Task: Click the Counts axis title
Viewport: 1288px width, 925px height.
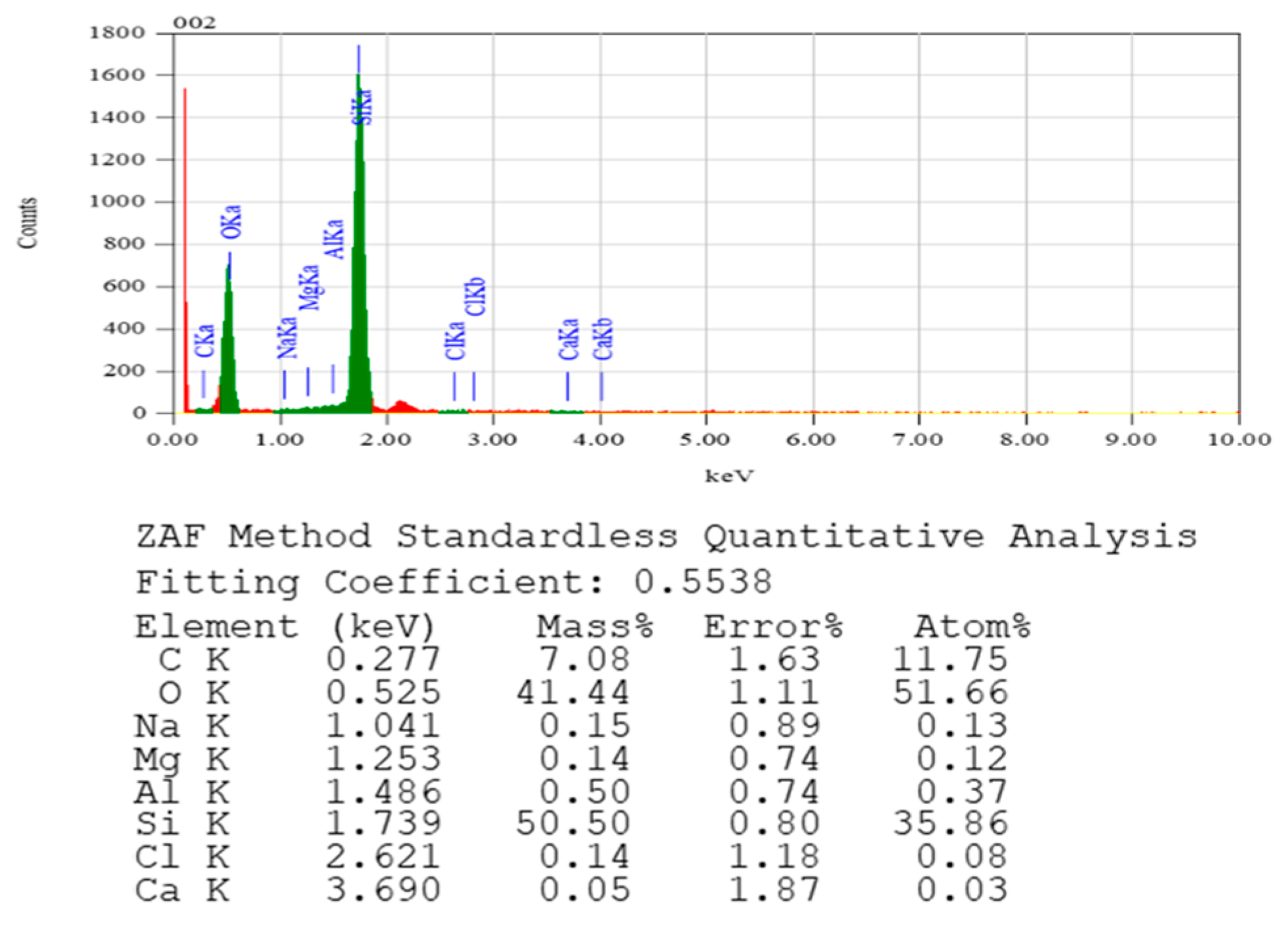Action: click(x=28, y=223)
